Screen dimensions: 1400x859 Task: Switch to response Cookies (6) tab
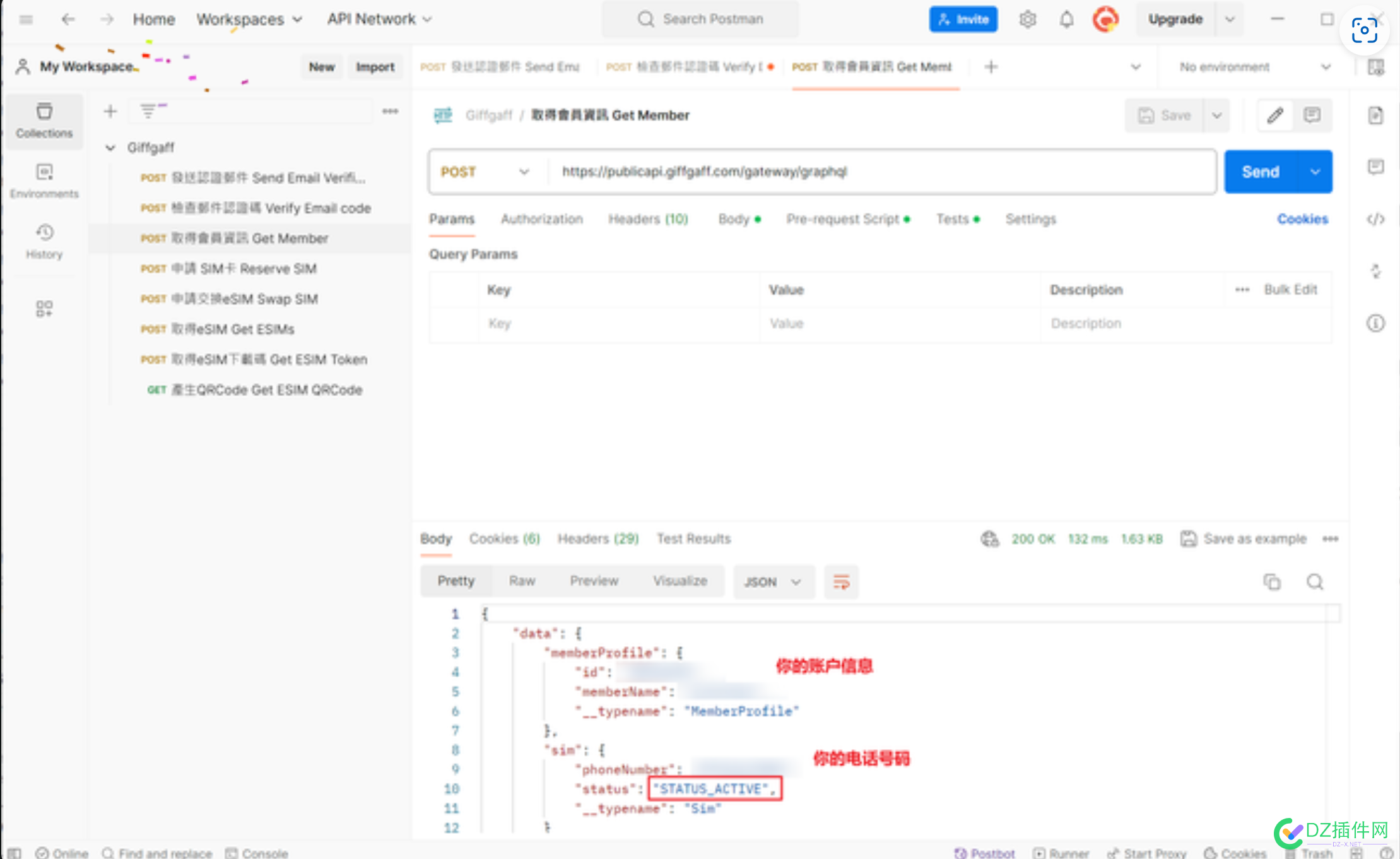504,539
